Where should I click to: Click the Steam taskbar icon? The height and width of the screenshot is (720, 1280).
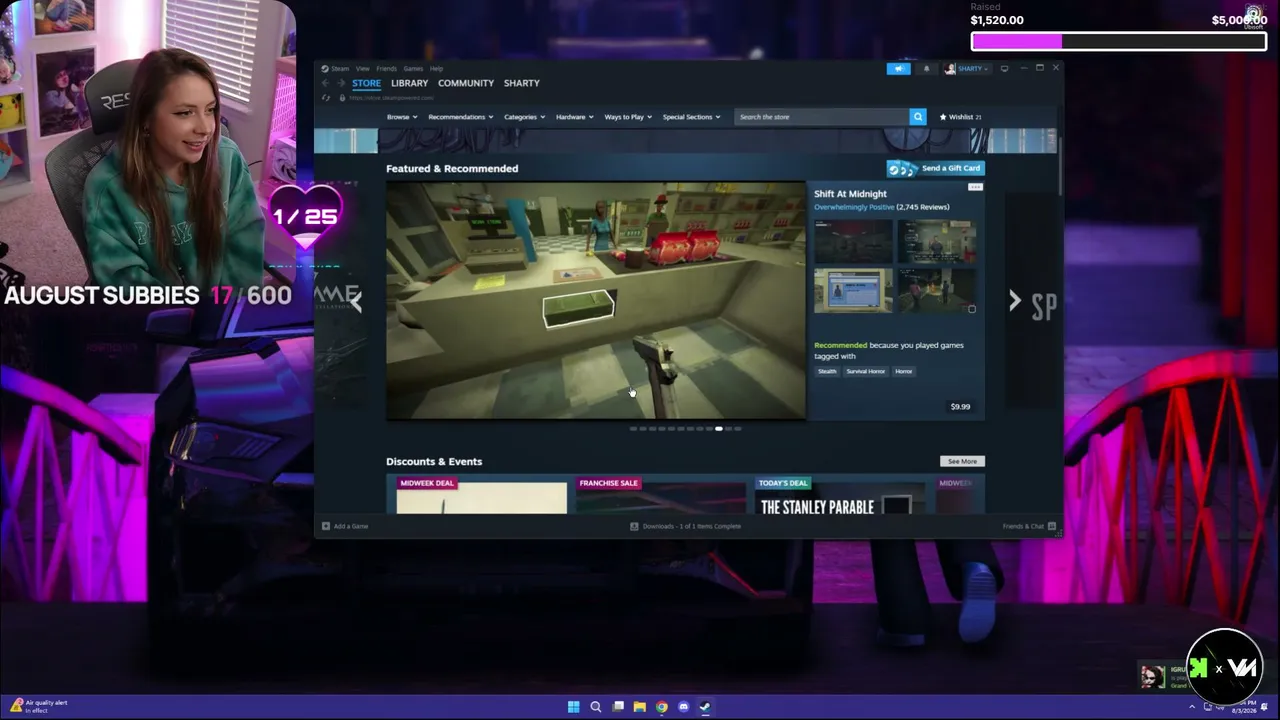[x=705, y=707]
